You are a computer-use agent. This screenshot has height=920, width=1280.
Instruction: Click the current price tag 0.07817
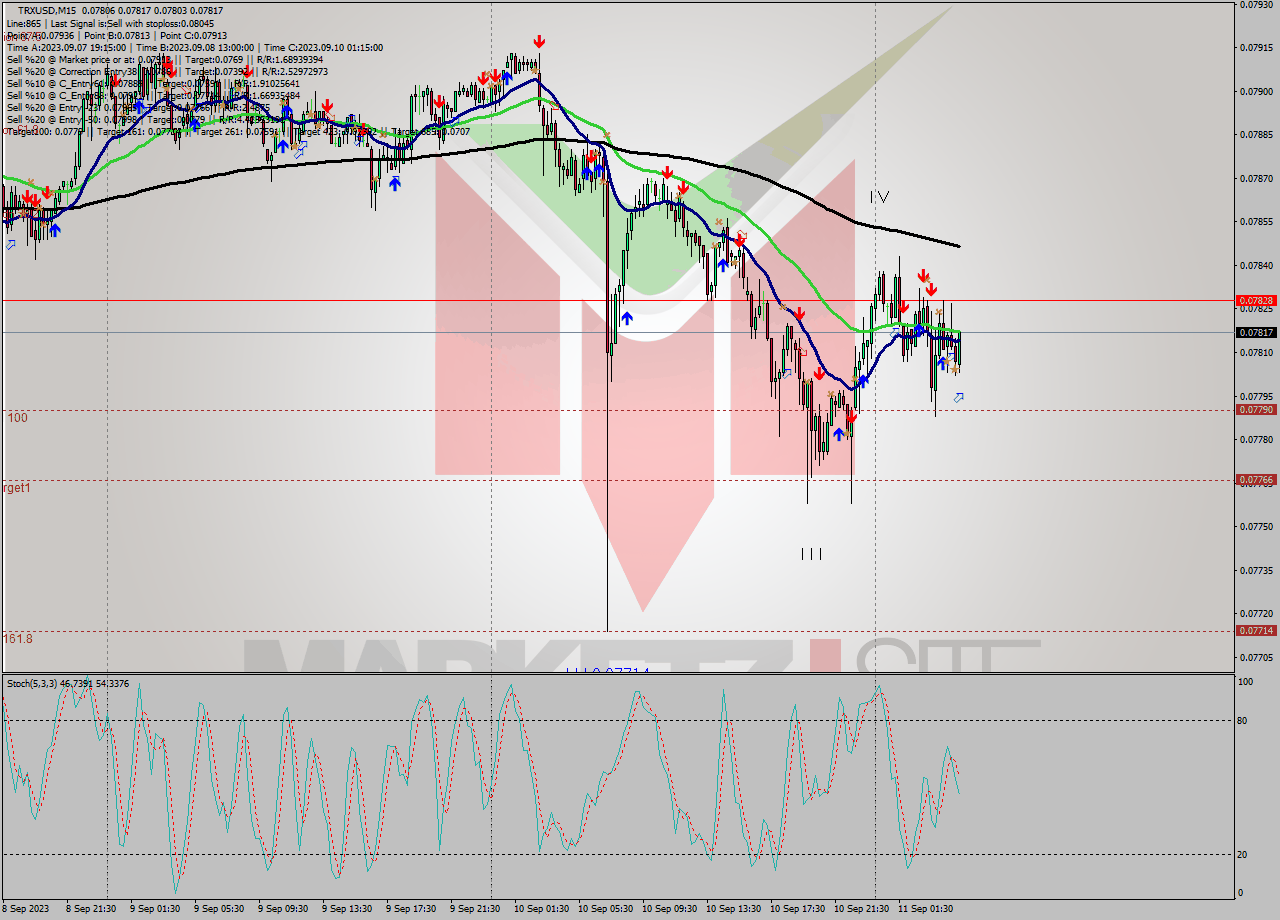(x=1256, y=333)
